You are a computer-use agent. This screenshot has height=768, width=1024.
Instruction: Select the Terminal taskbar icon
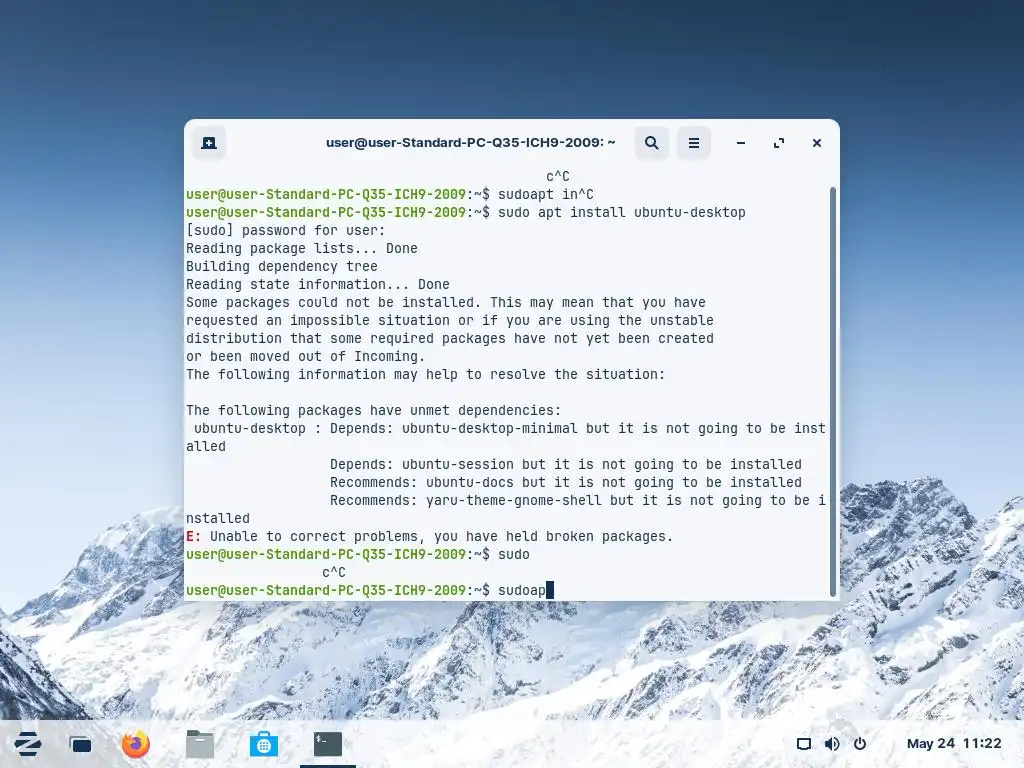(x=328, y=744)
